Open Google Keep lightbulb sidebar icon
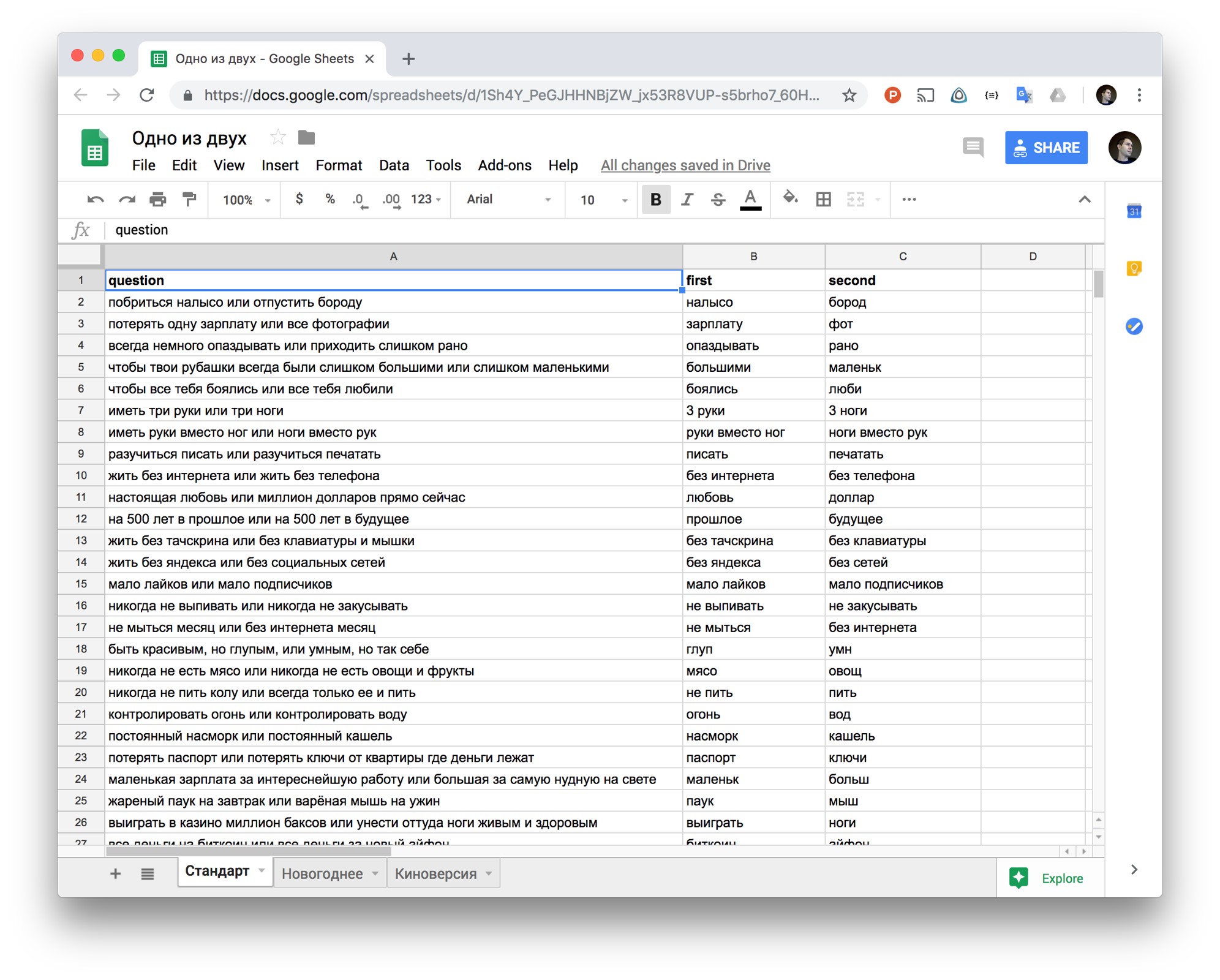This screenshot has width=1220, height=980. 1134,269
